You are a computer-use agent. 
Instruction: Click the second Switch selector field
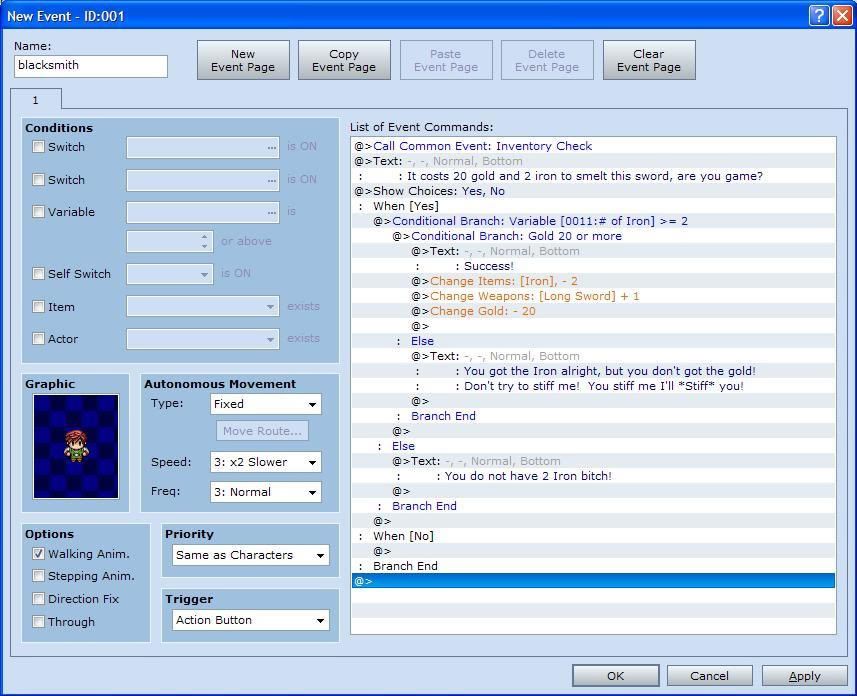203,180
